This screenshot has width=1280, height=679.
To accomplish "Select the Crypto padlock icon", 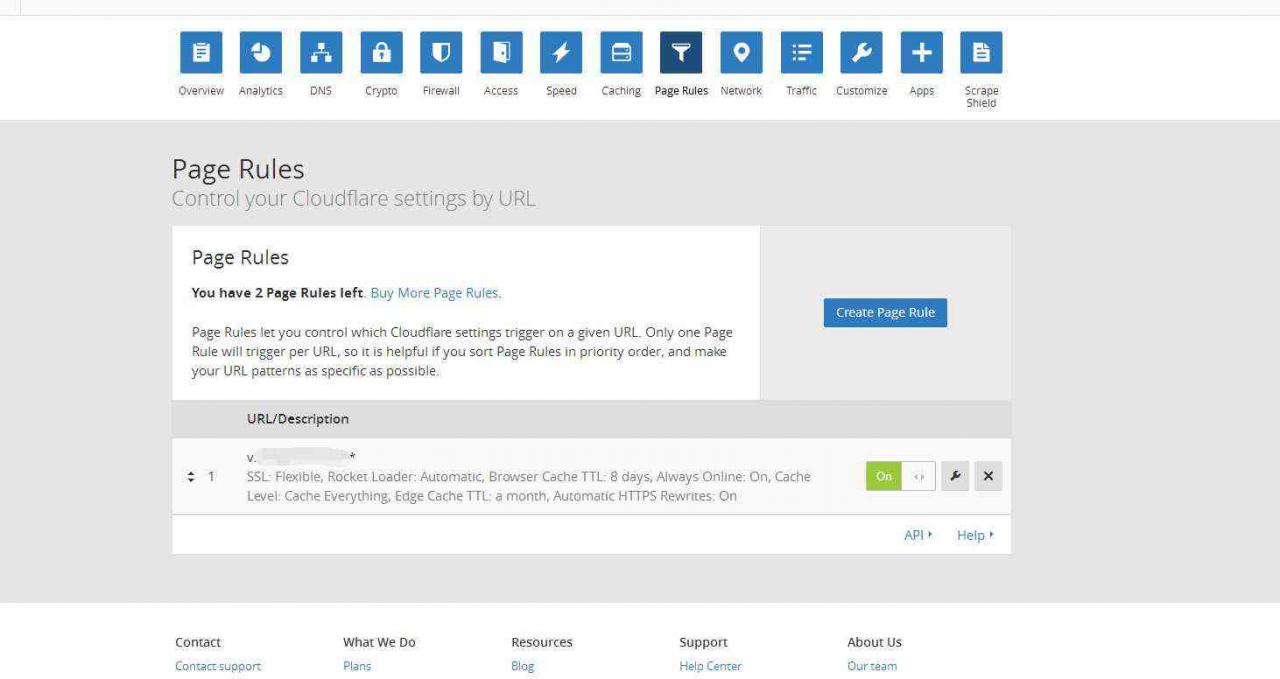I will [x=381, y=53].
